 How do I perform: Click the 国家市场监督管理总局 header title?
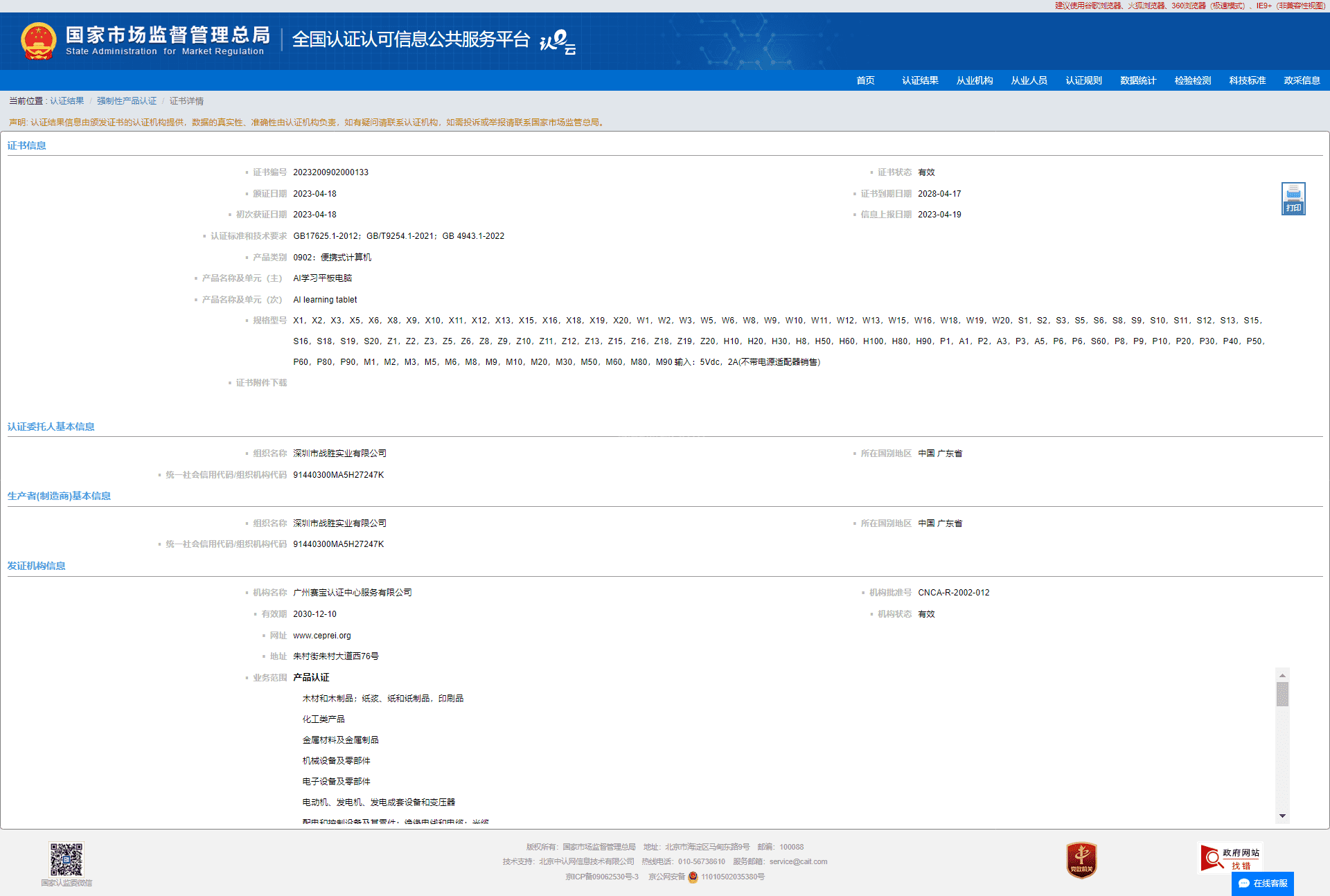(x=168, y=35)
